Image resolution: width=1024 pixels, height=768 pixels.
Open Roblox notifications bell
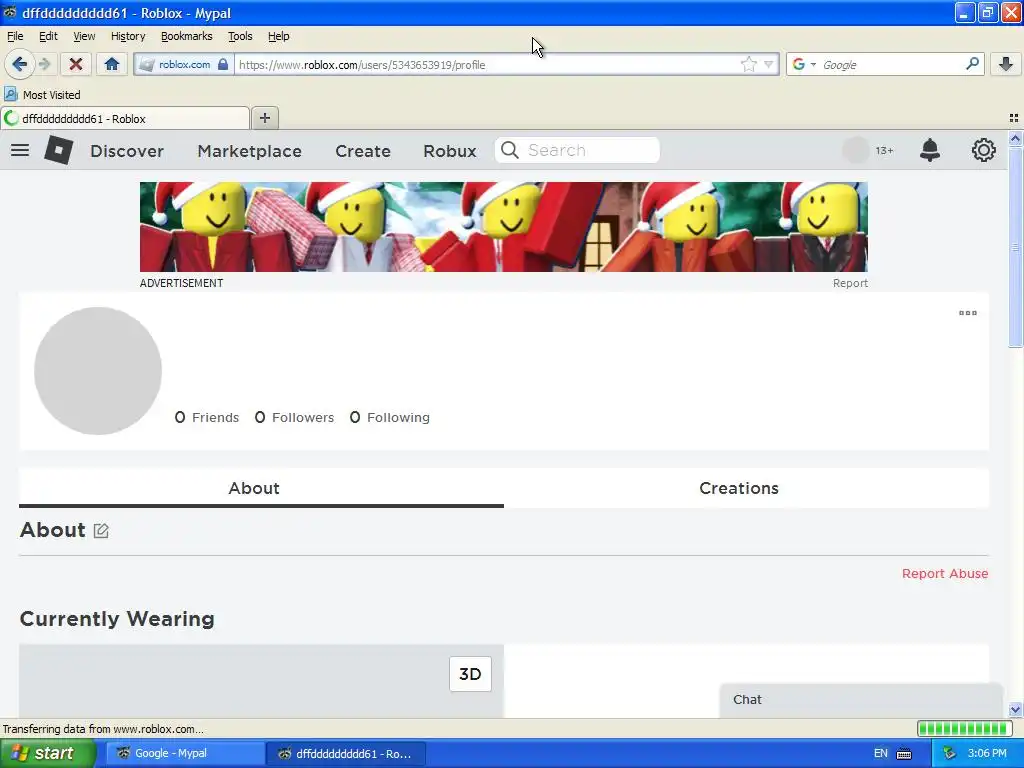click(x=930, y=150)
